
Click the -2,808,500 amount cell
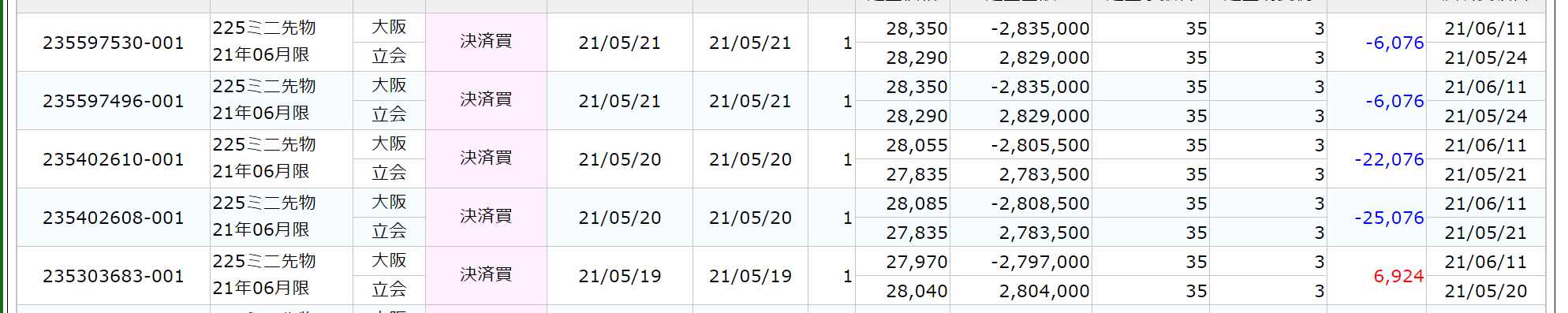pyautogui.click(x=1021, y=203)
